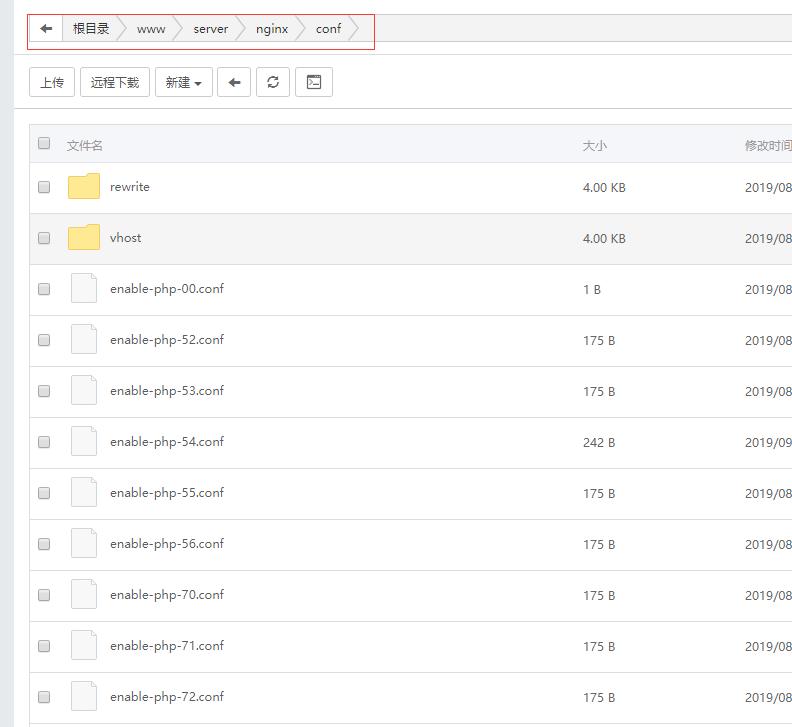Open the vhost folder name link
The width and height of the screenshot is (792, 727).
coord(126,238)
